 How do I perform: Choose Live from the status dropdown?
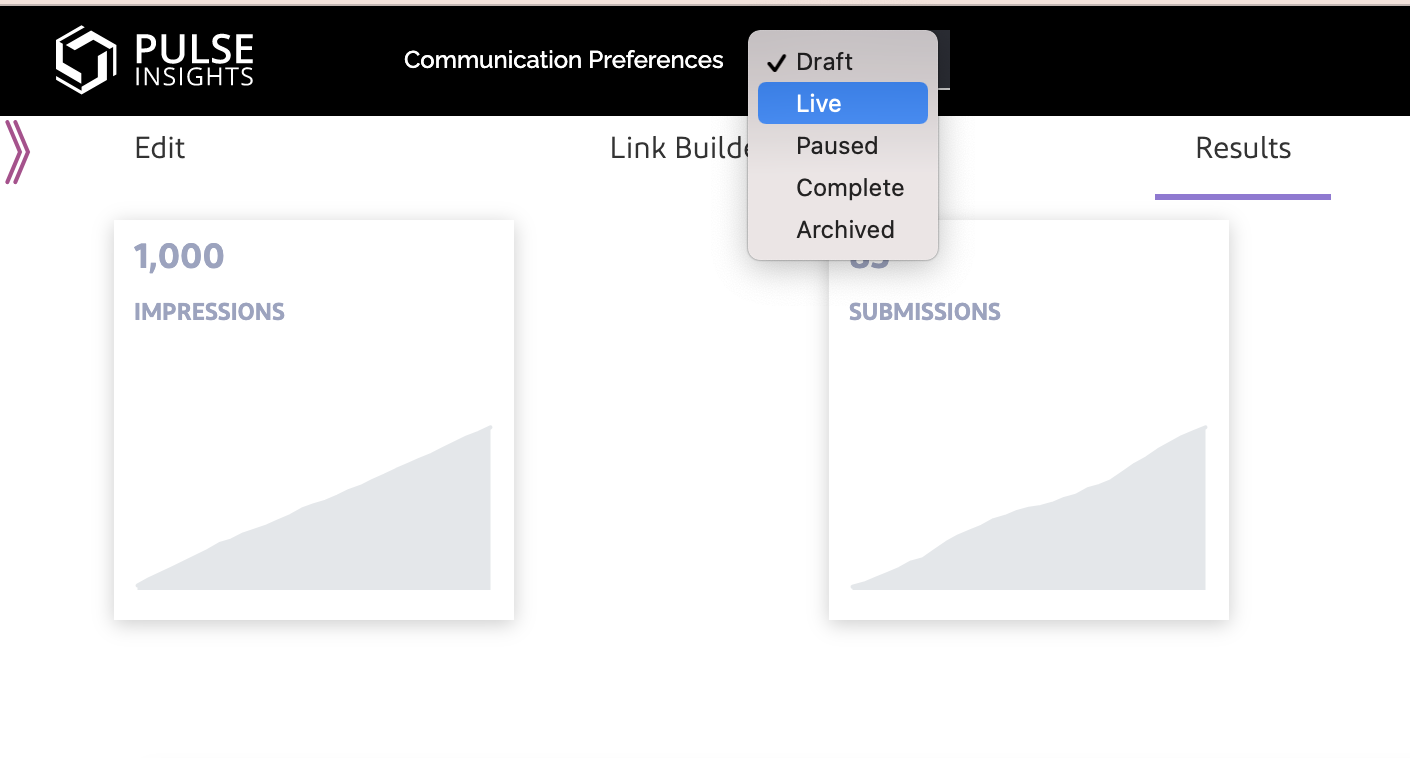click(x=819, y=104)
